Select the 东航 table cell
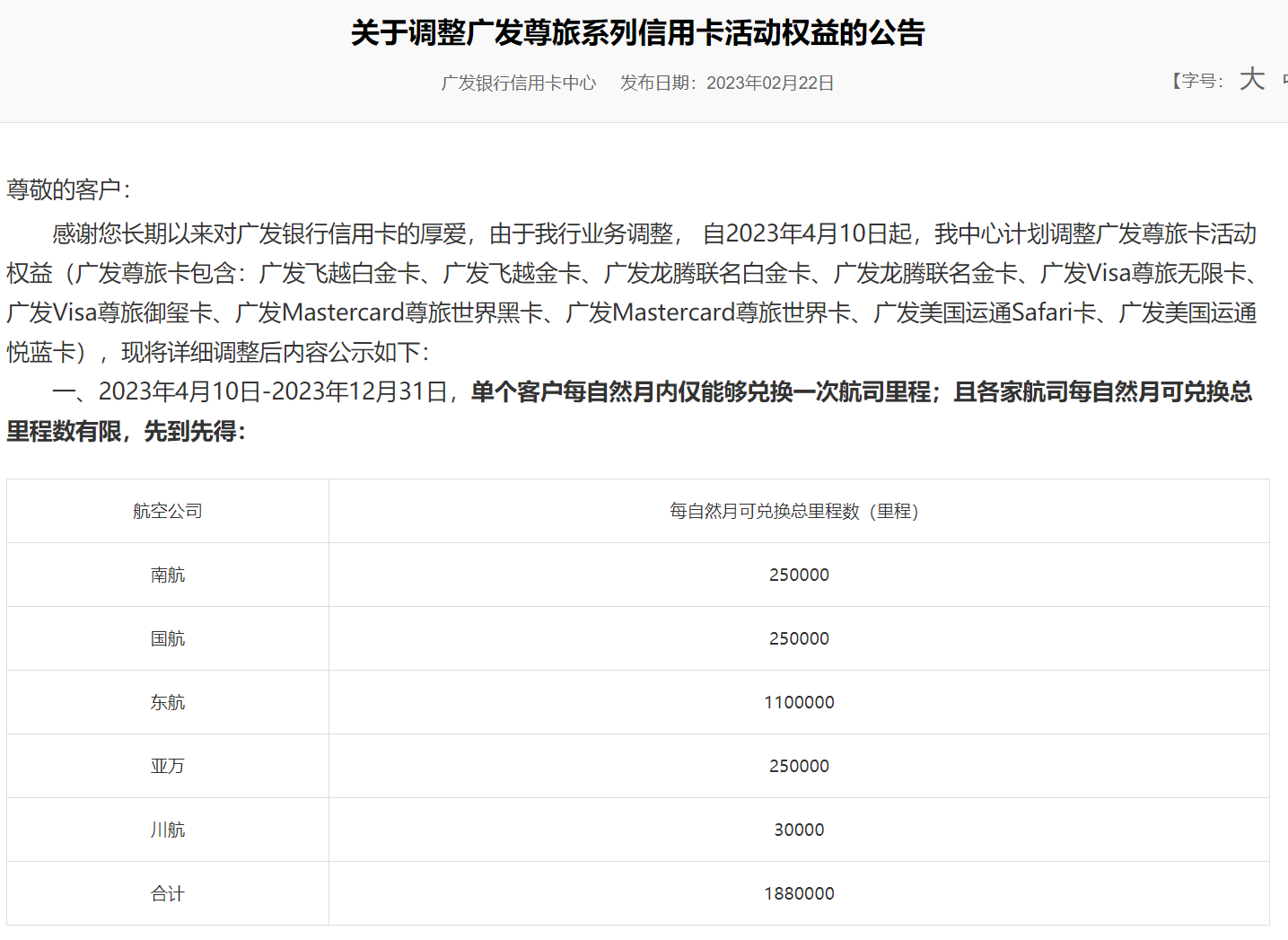This screenshot has height=940, width=1288. [x=168, y=702]
